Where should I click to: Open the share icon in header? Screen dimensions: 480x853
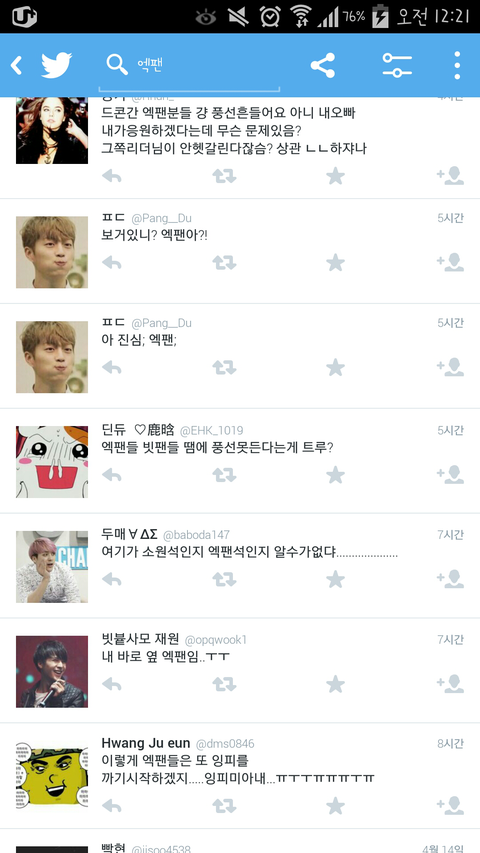[323, 65]
